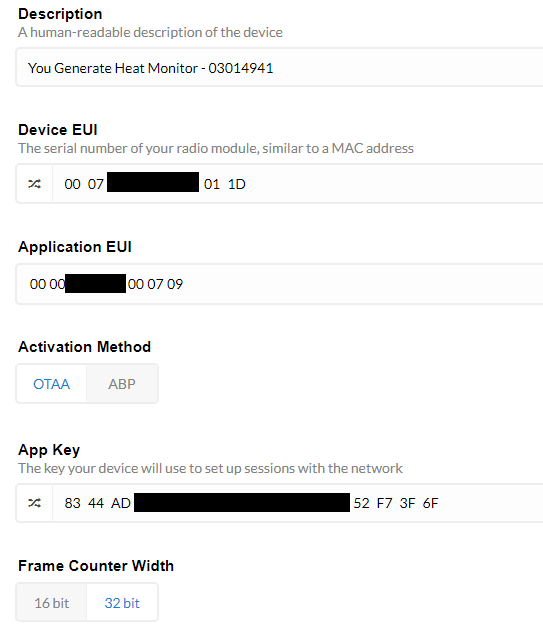Click the Application EUI heading label
The width and height of the screenshot is (543, 642).
click(75, 247)
